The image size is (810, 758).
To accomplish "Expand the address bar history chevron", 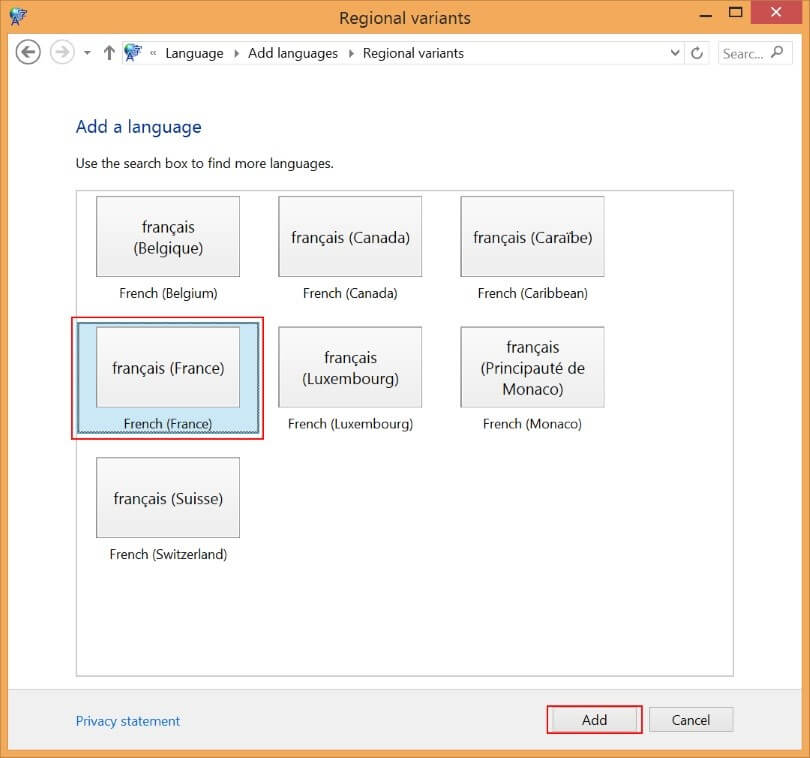I will pyautogui.click(x=675, y=53).
